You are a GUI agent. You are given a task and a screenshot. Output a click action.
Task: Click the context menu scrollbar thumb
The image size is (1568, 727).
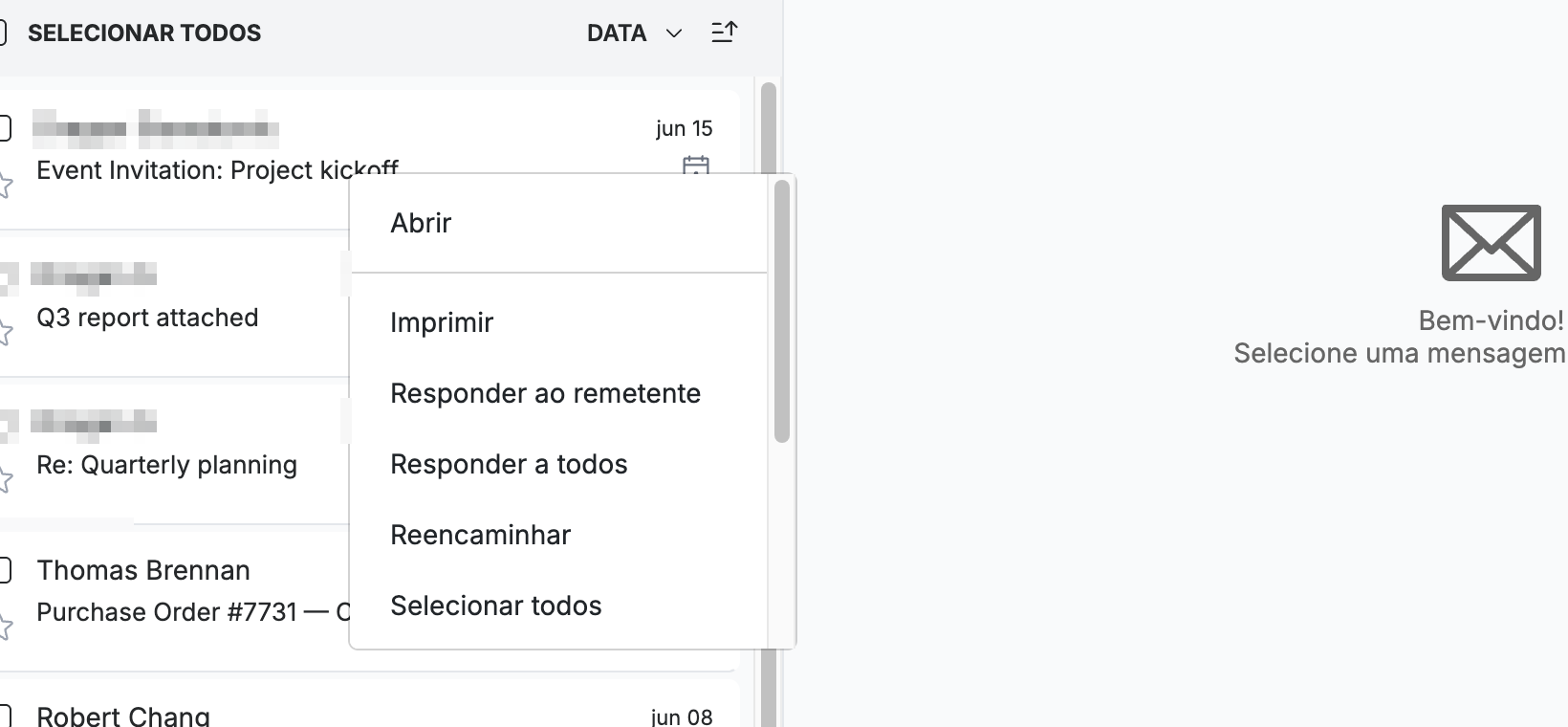[782, 311]
